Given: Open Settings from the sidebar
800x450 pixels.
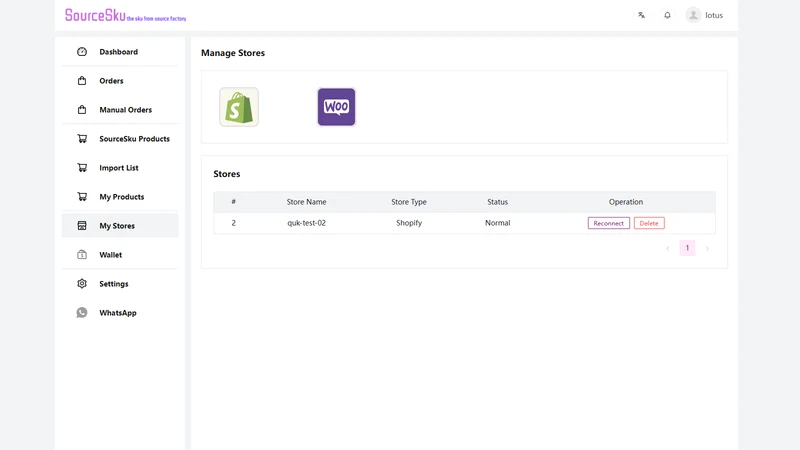Looking at the screenshot, I should 120,284.
